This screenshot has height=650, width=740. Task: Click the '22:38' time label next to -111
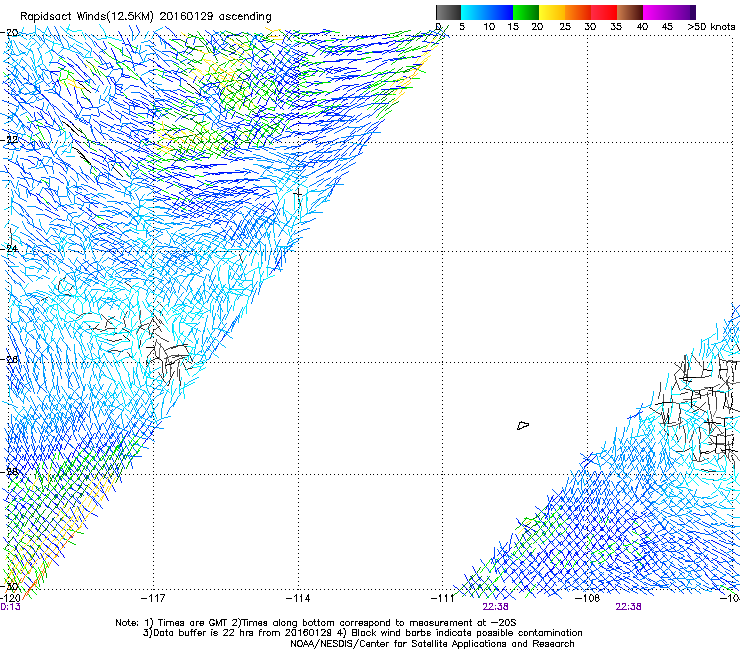(495, 607)
